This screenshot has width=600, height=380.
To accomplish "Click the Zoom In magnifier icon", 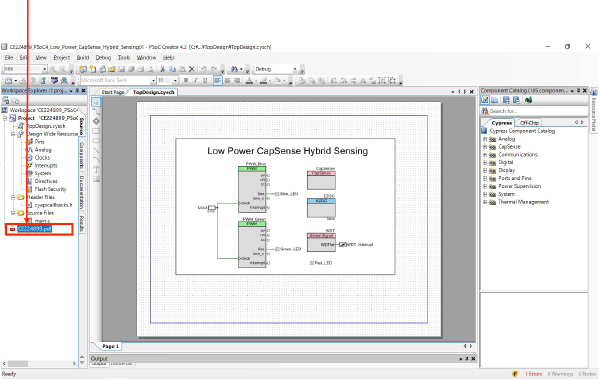I will coord(53,69).
